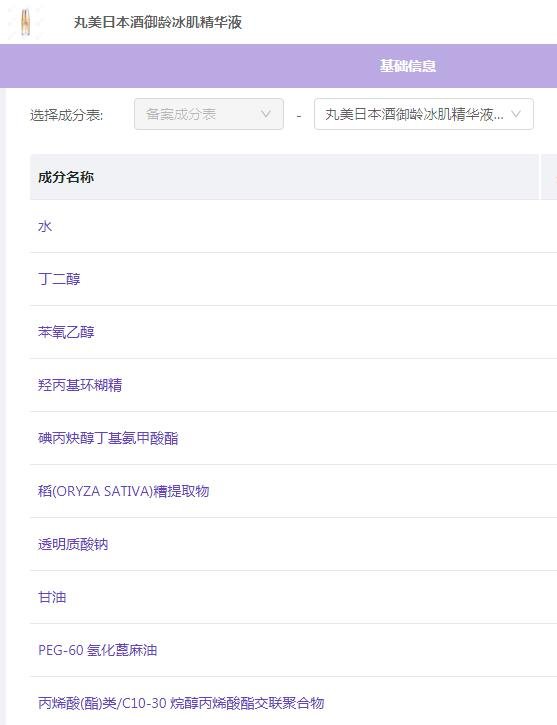This screenshot has width=557, height=725.
Task: Open the 丙烯酸(酯)类/C10-30 烷醇丙烯酸酯交联聚合物 ingredient
Action: (181, 703)
